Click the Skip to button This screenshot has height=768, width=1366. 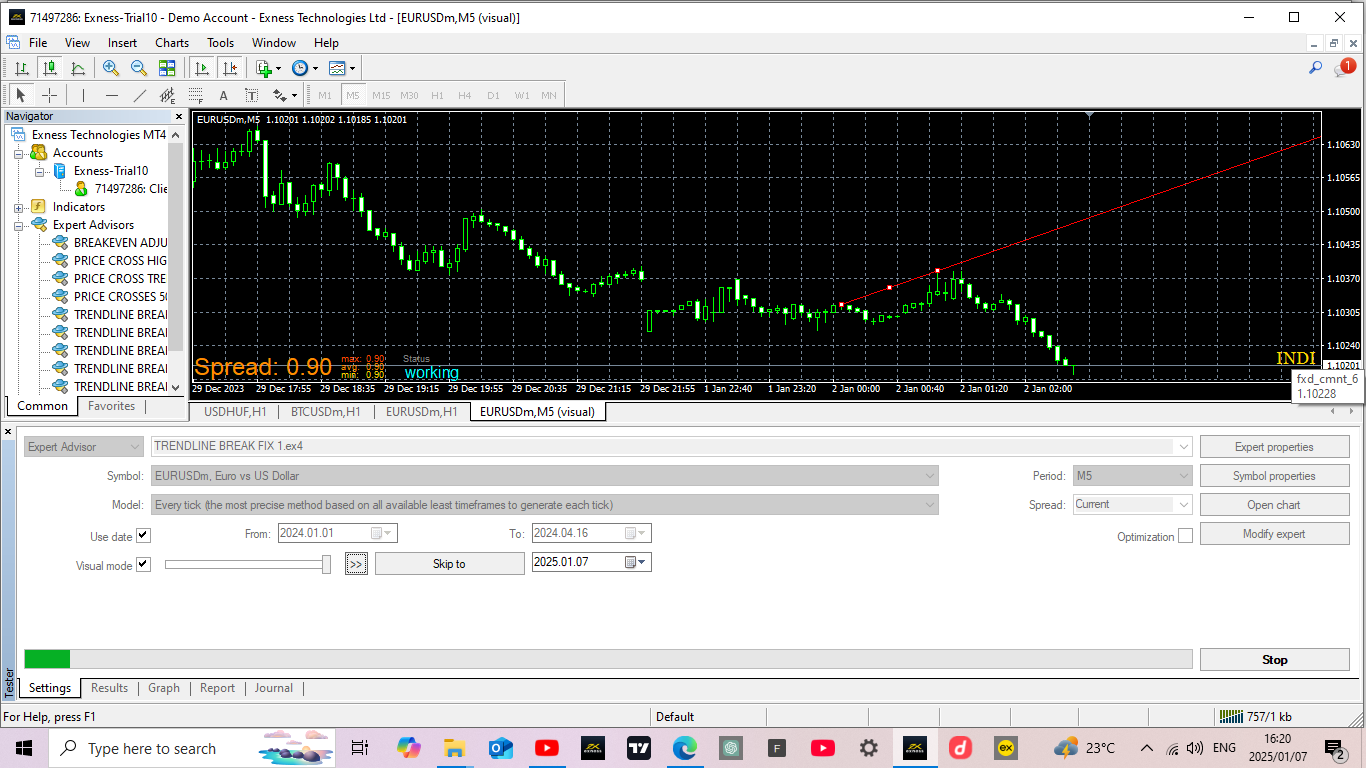point(449,564)
